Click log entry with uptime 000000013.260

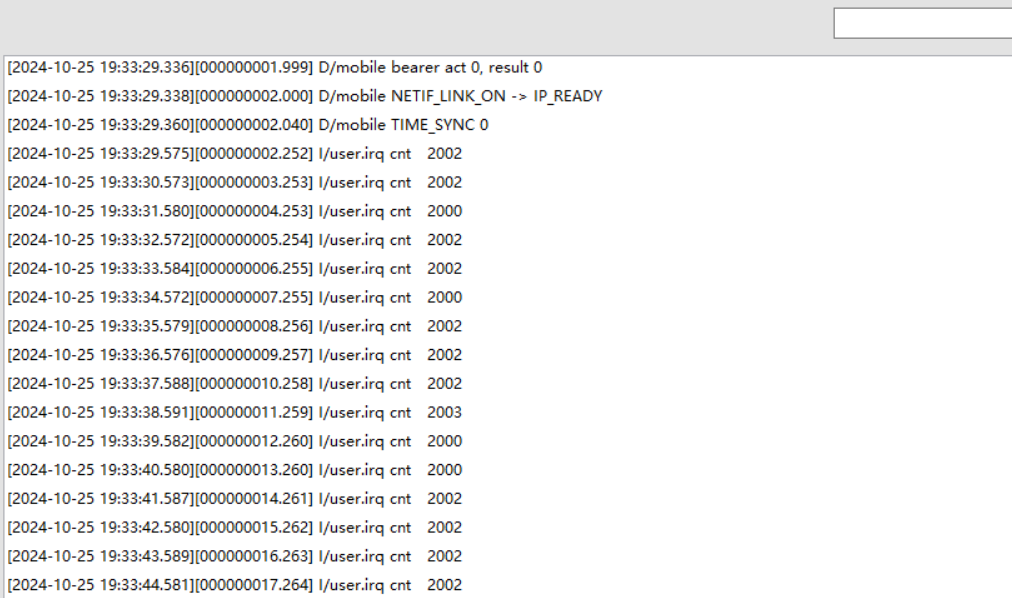pyautogui.click(x=235, y=470)
